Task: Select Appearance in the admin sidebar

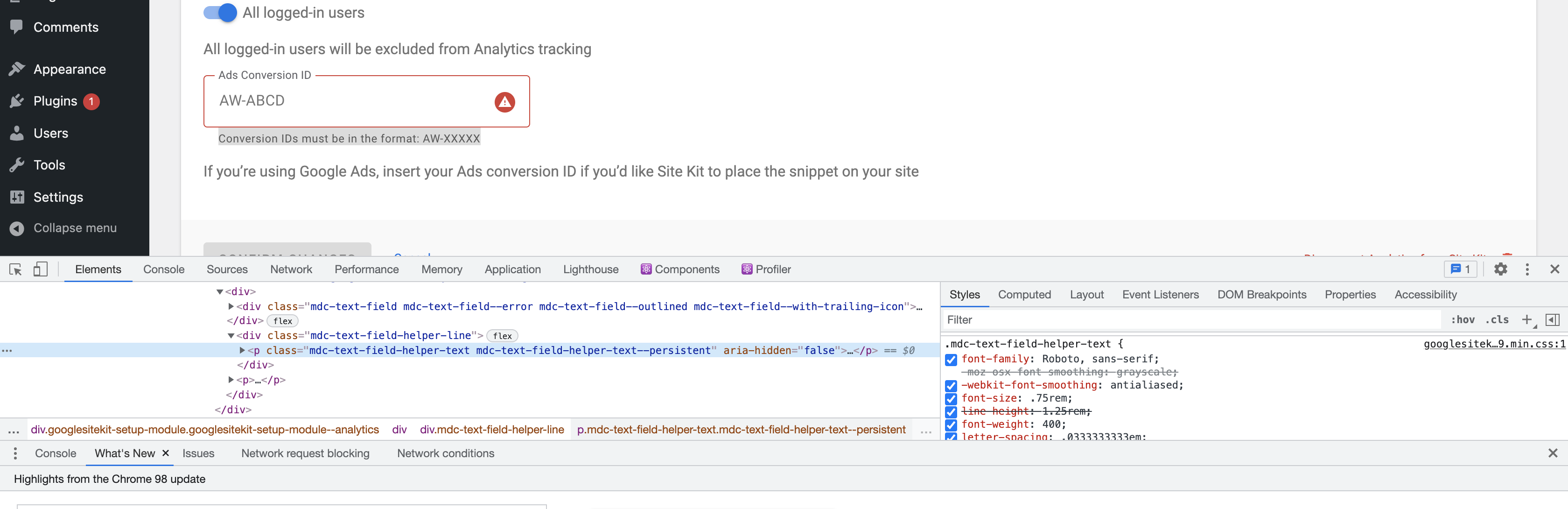Action: [70, 69]
